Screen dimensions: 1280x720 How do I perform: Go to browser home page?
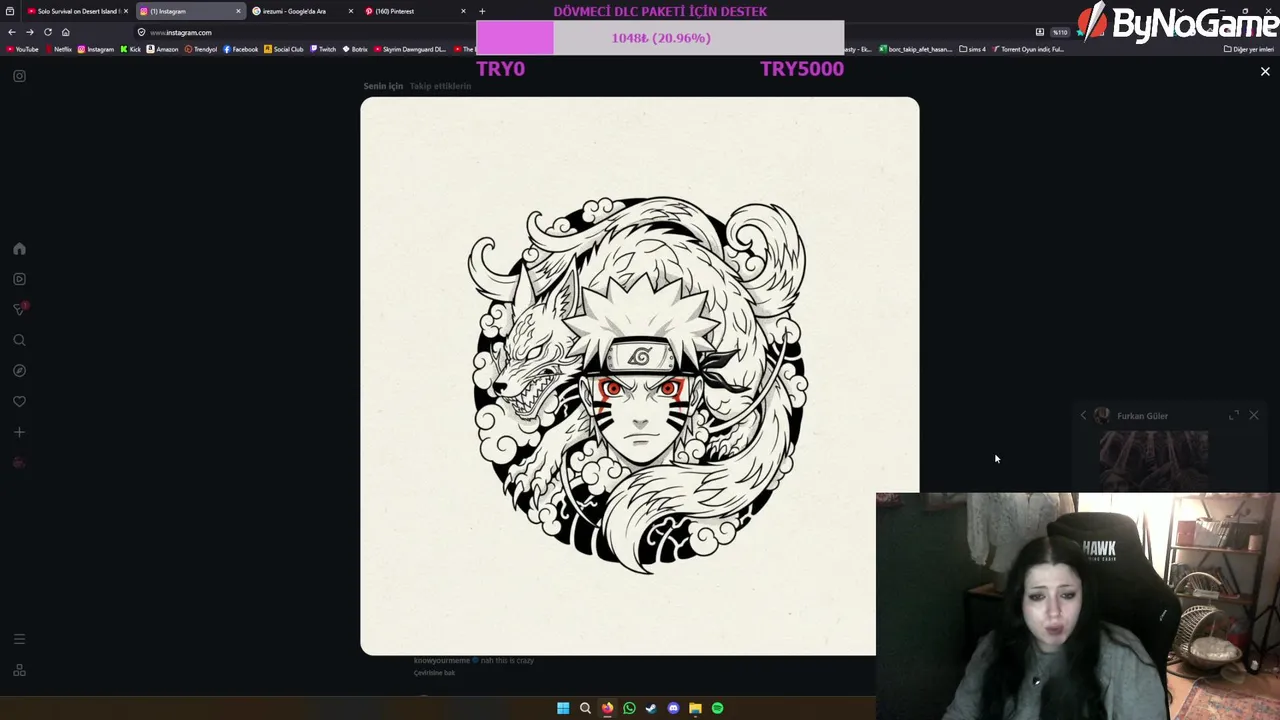pos(66,32)
